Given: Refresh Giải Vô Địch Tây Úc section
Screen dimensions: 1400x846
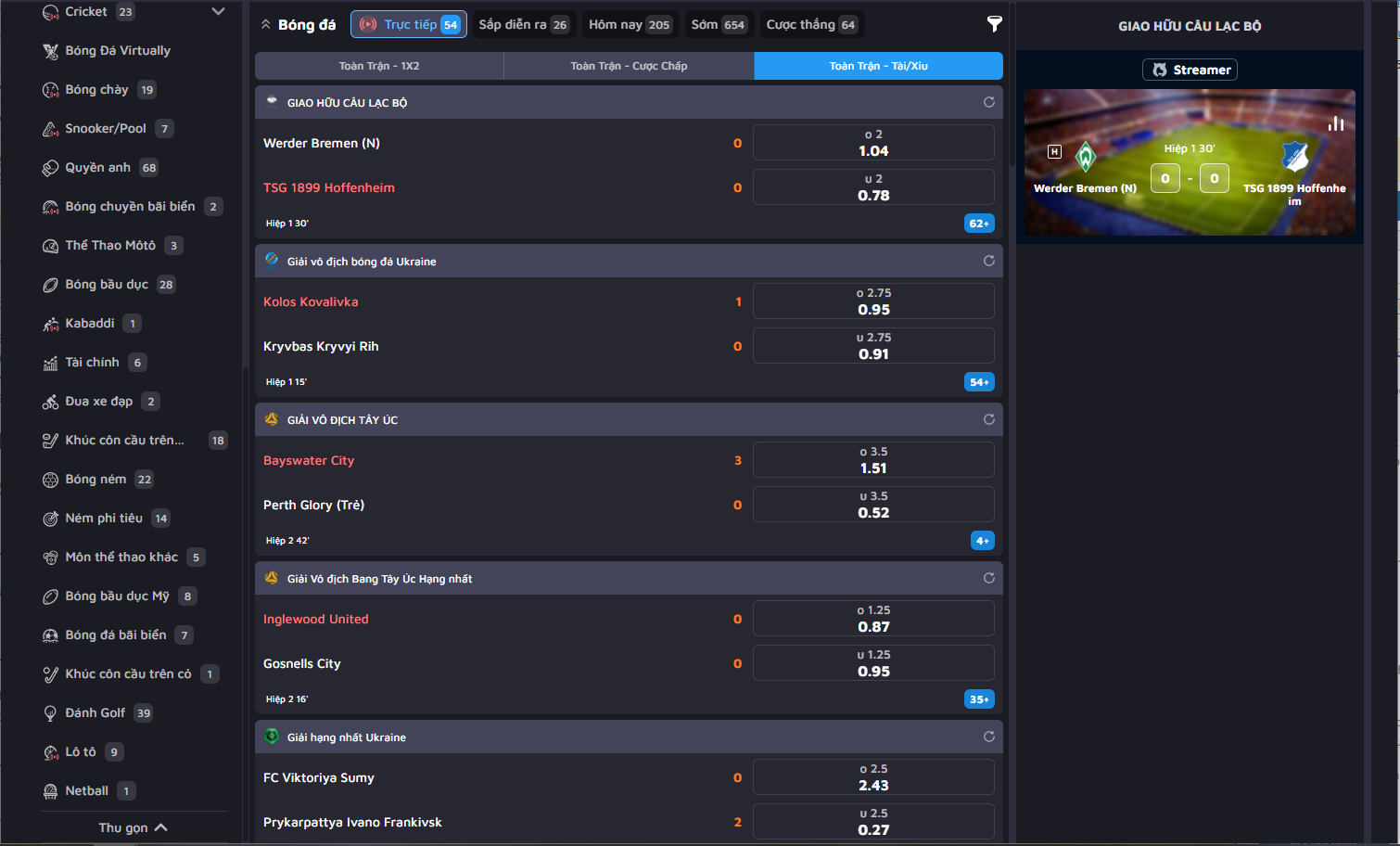Looking at the screenshot, I should (988, 419).
